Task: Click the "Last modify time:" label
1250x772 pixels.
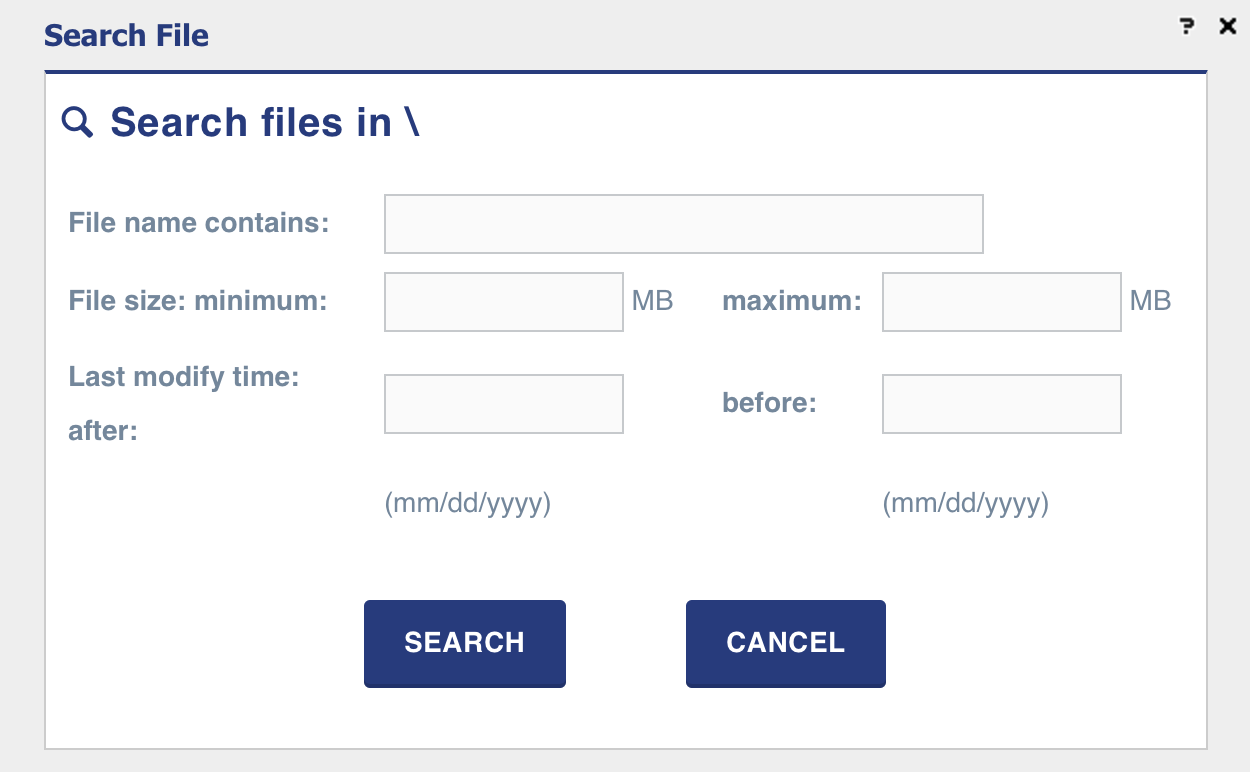Action: [184, 377]
